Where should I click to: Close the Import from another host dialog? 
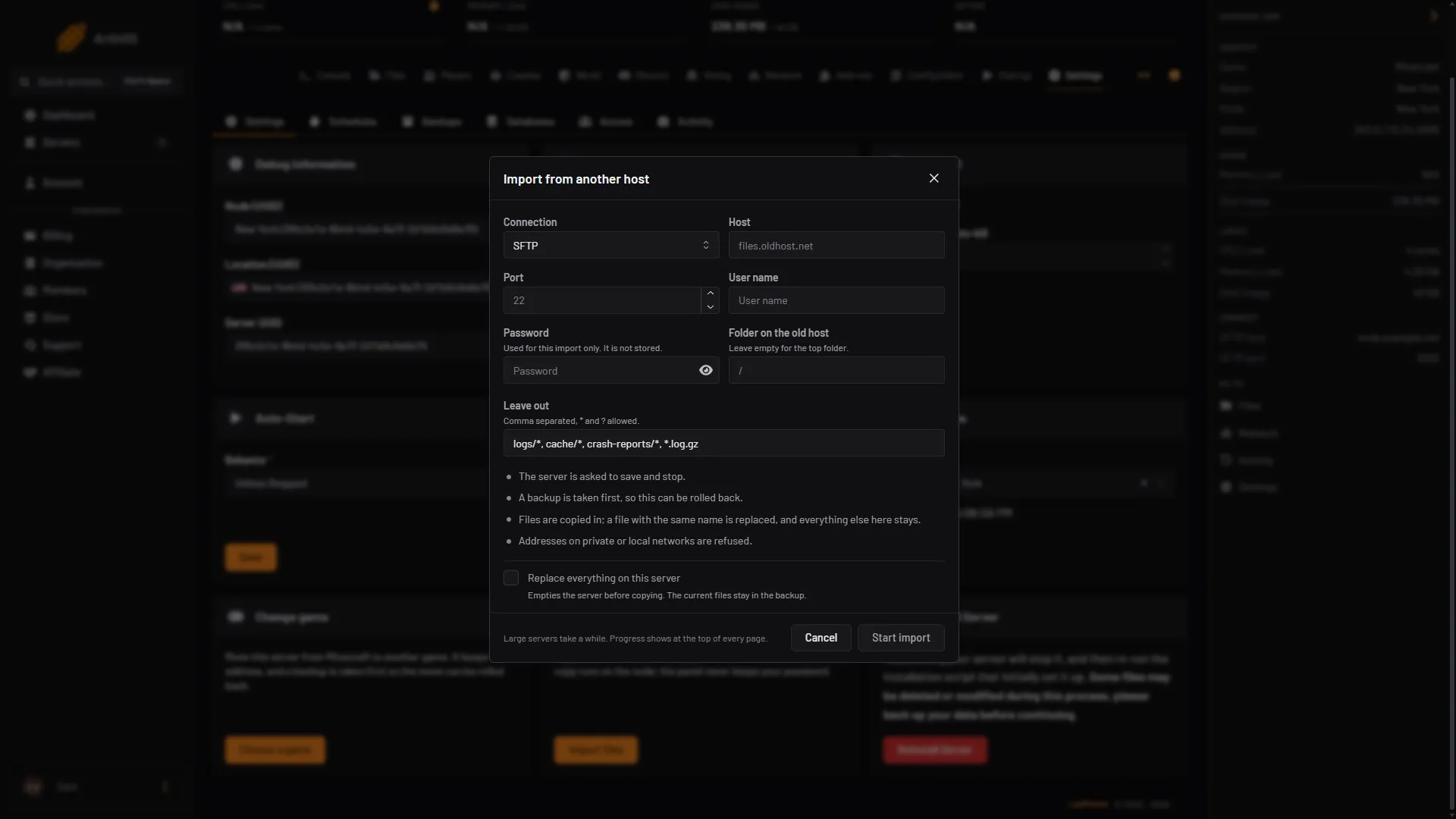point(934,178)
